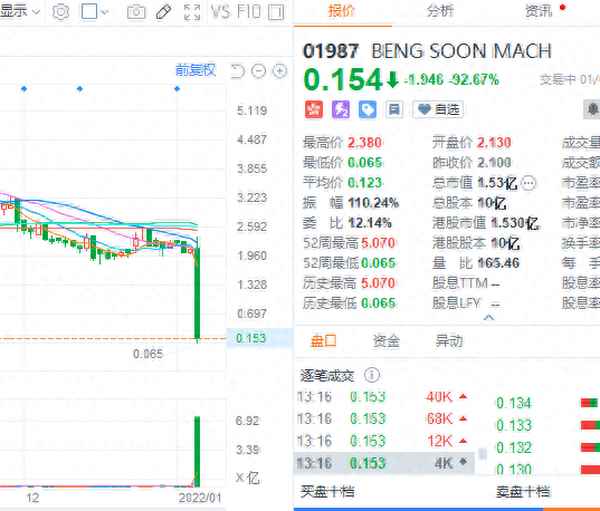Open the 显示 display dropdown

(x=20, y=11)
